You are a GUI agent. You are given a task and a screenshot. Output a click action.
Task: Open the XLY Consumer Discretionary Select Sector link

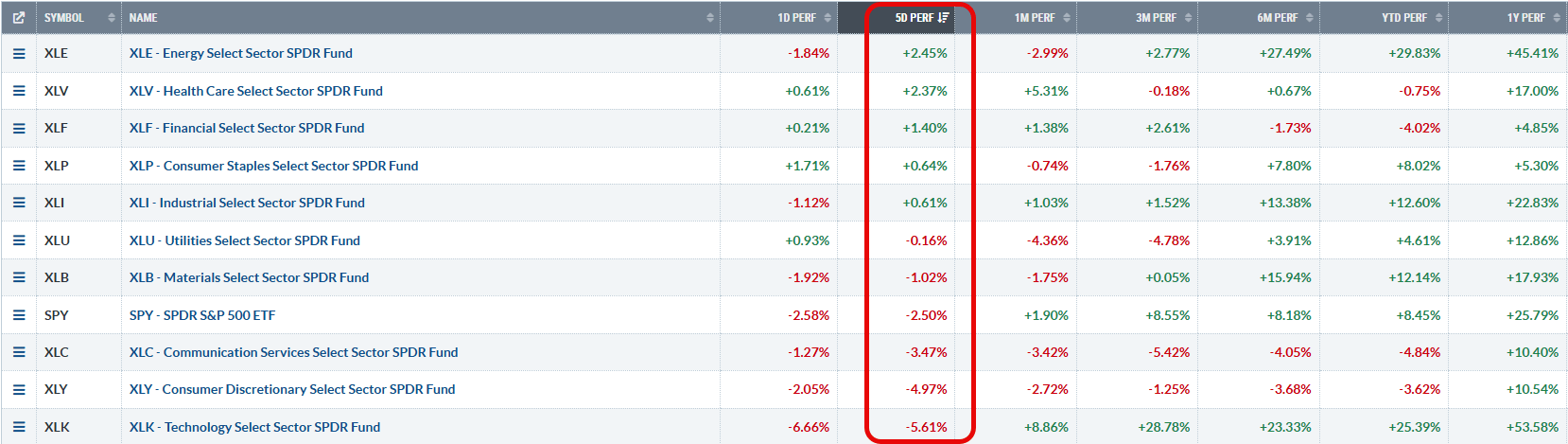(292, 389)
